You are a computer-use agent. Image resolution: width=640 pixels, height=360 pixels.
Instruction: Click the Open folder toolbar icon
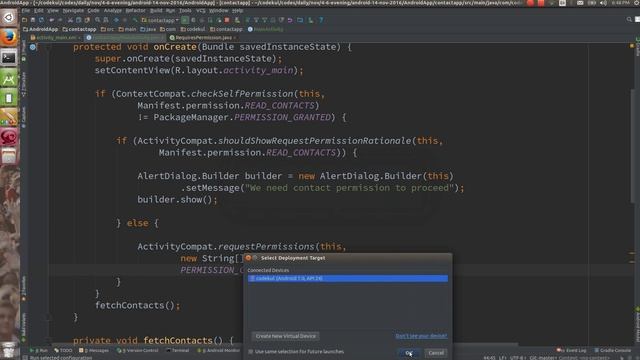[24, 20]
